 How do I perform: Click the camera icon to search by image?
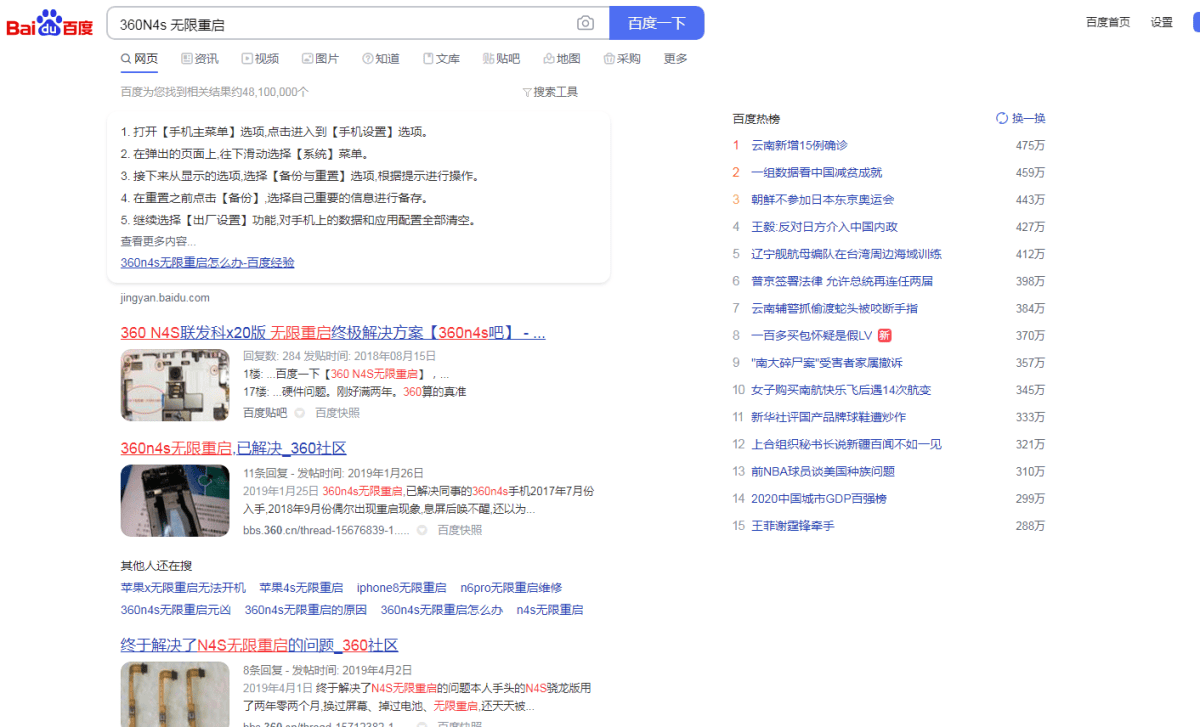(x=585, y=22)
